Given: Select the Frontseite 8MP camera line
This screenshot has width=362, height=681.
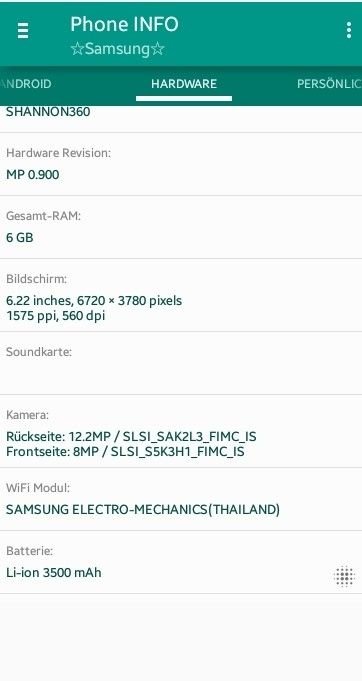Looking at the screenshot, I should click(125, 452).
